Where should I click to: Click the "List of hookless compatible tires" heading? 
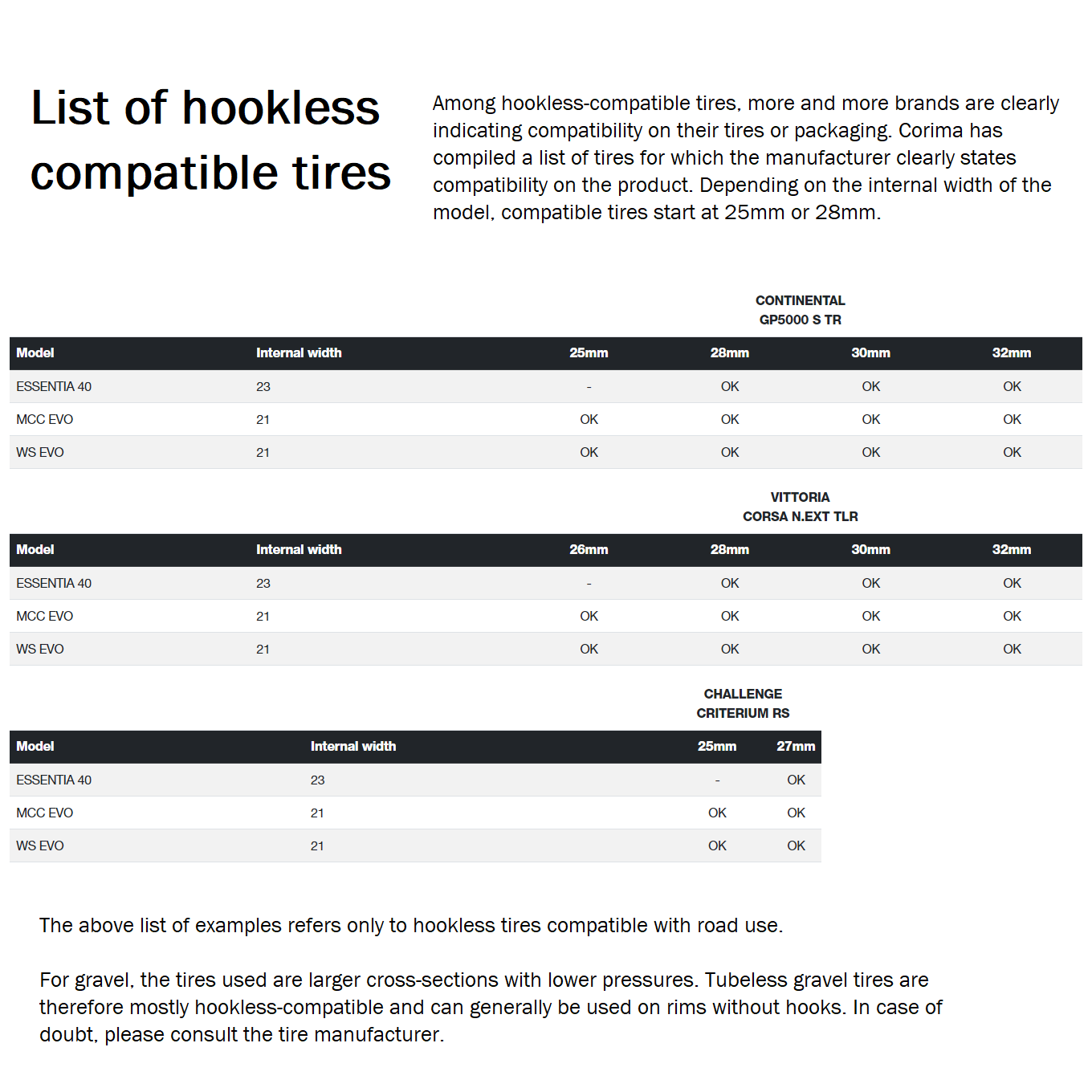tap(210, 141)
